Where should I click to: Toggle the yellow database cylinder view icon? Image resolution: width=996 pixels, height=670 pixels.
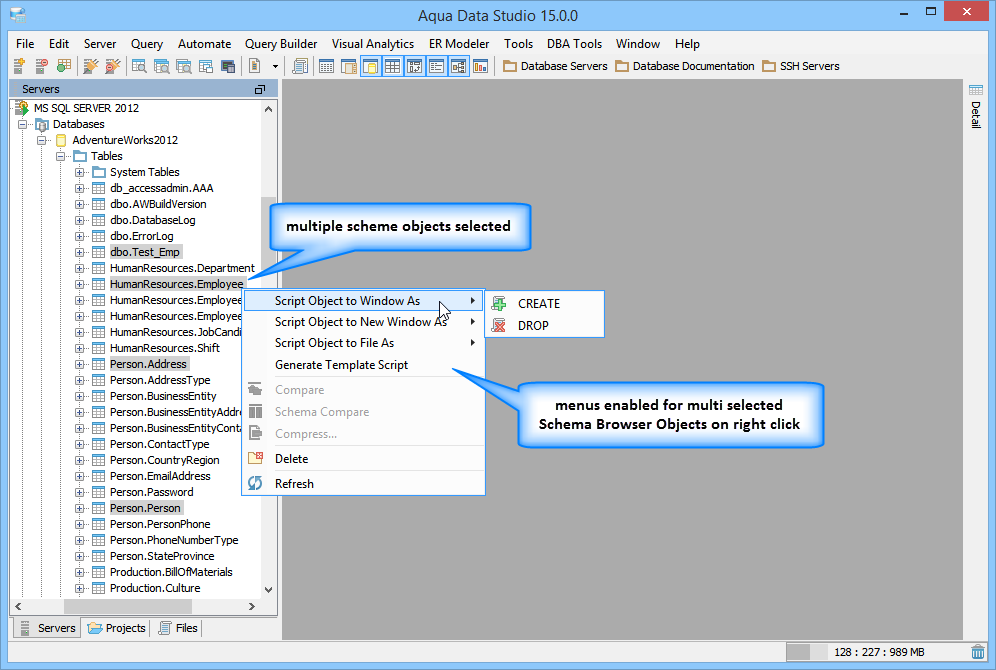pos(371,65)
